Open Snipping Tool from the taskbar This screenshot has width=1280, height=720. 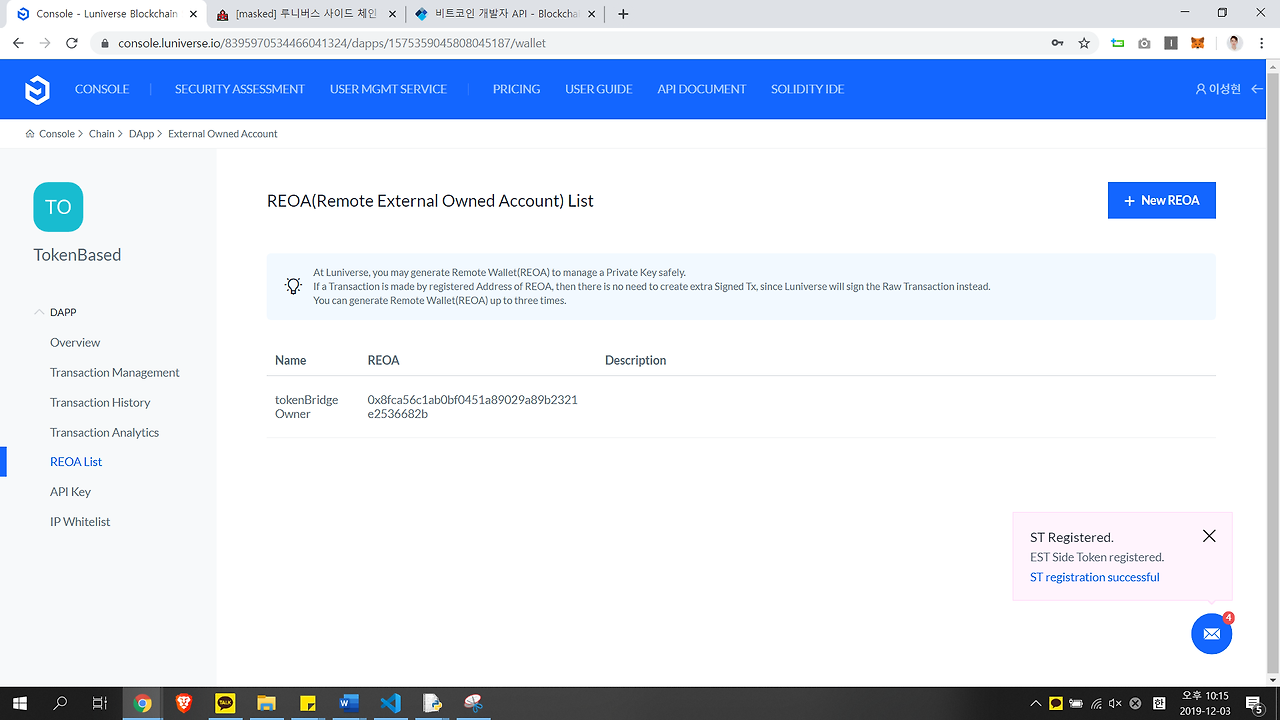point(473,704)
